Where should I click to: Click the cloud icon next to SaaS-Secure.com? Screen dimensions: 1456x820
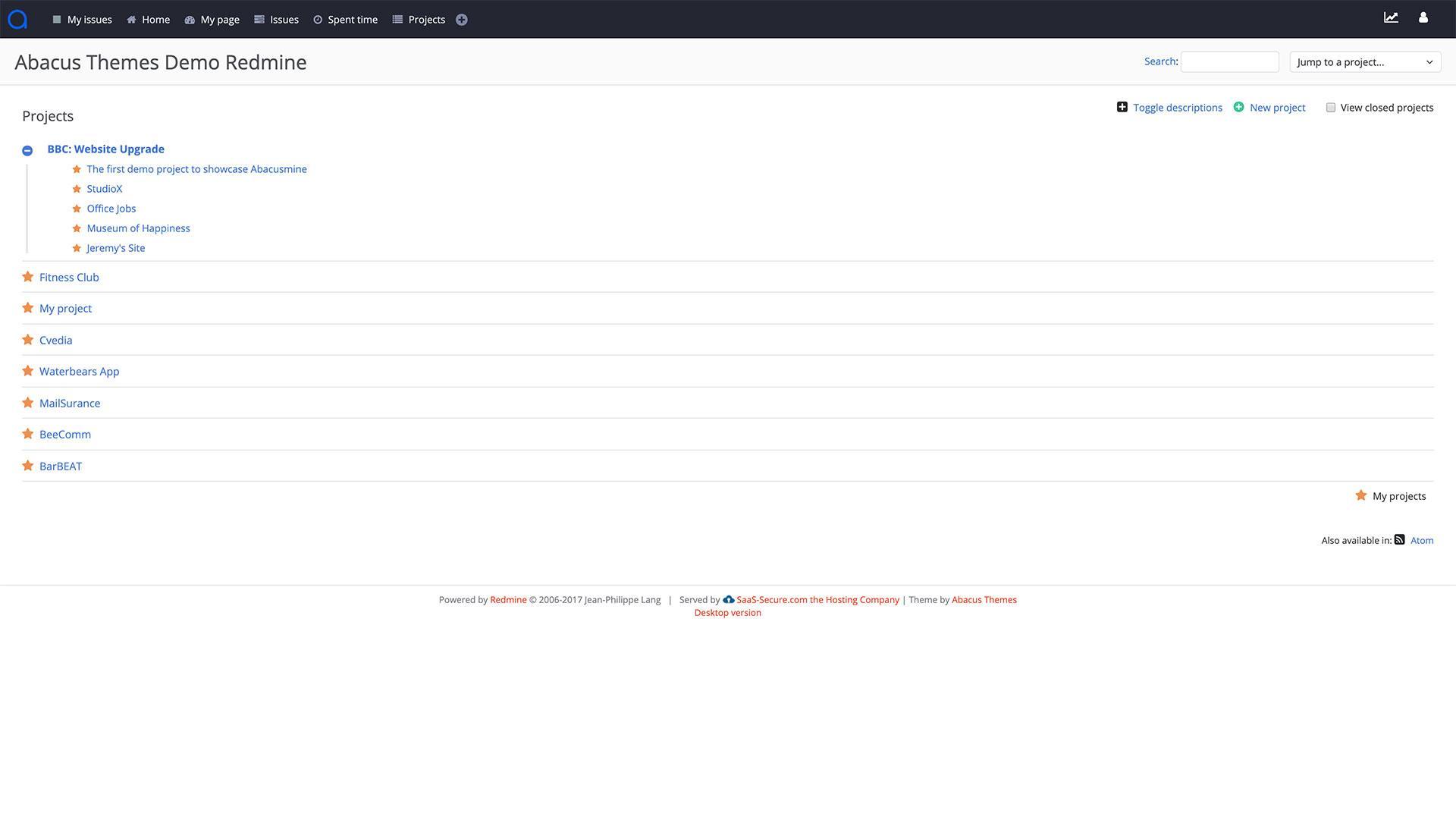729,599
